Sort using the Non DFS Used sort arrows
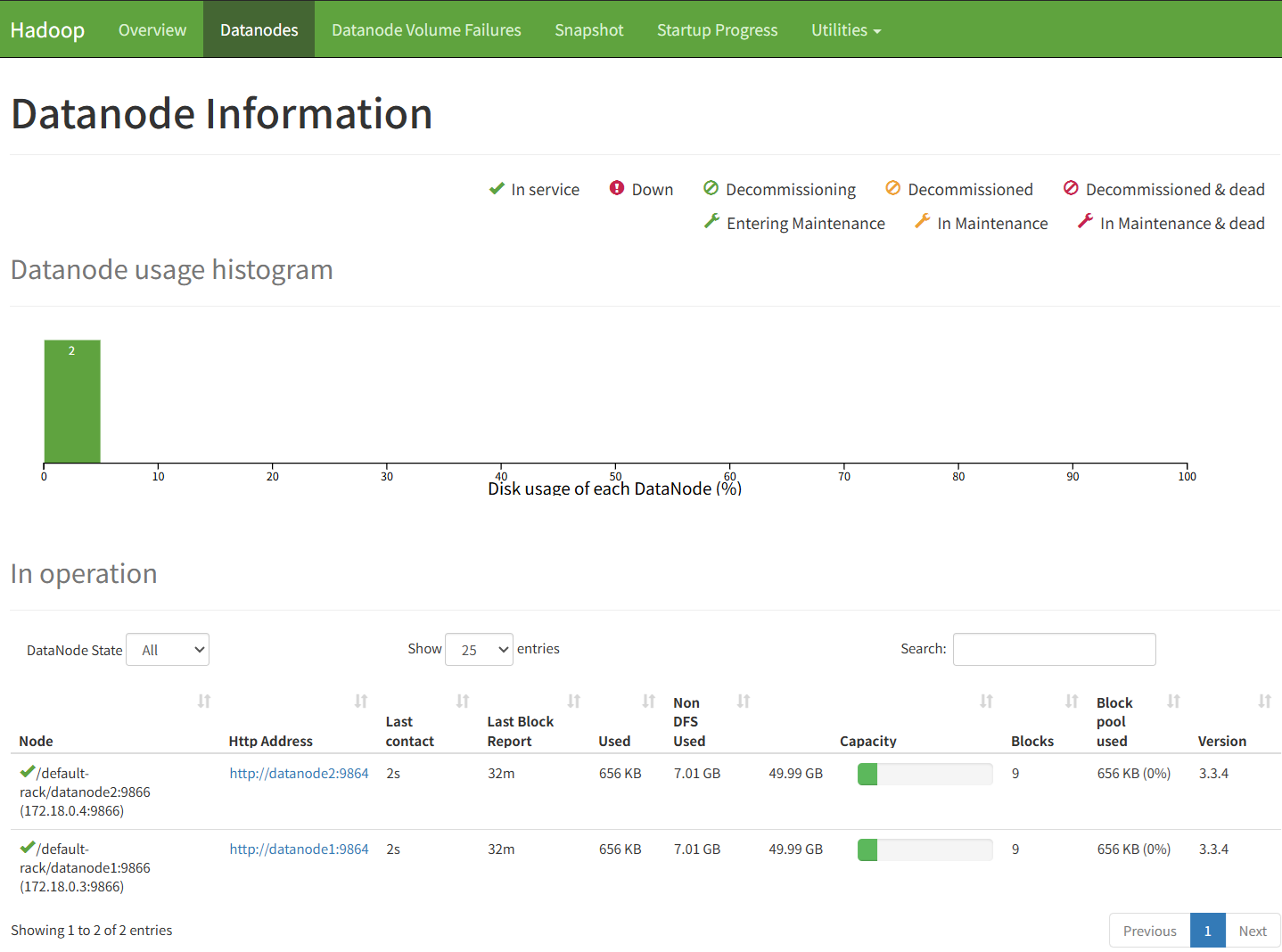Screen dimensions: 1282x952 point(744,702)
